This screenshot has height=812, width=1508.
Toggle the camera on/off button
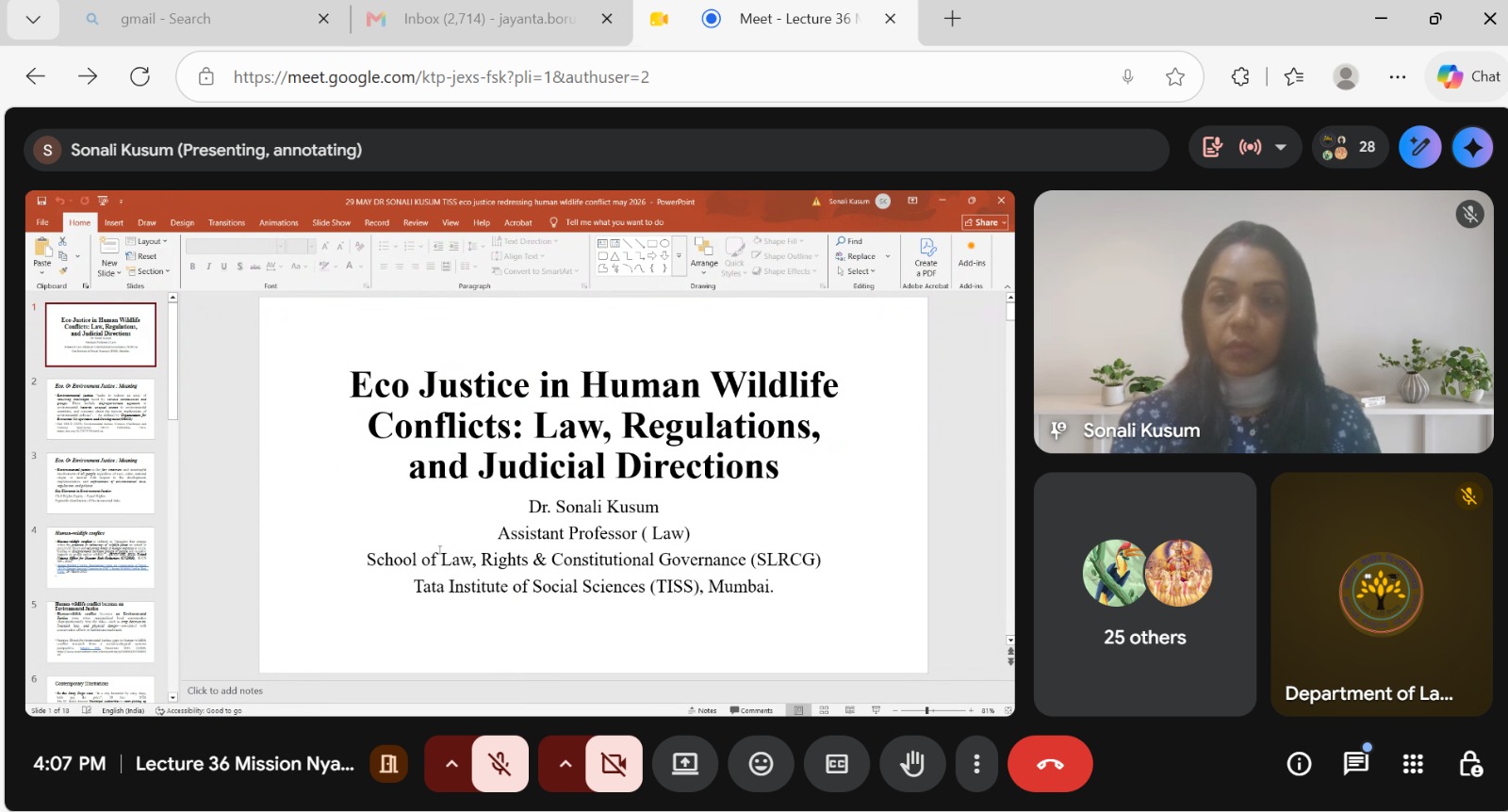tap(614, 764)
